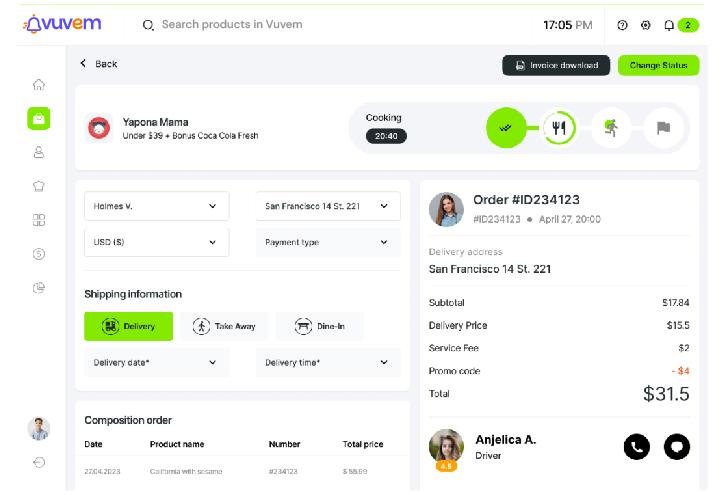The image size is (724, 495).
Task: Click the Delivery Price $15.5 value
Action: pyautogui.click(x=678, y=326)
